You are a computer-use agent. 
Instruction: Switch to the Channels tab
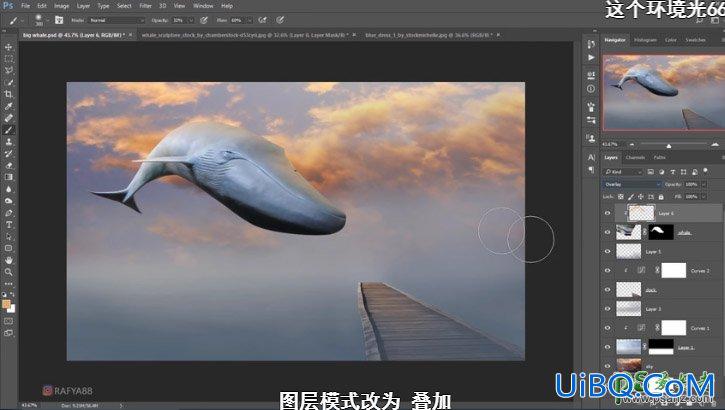tap(635, 158)
